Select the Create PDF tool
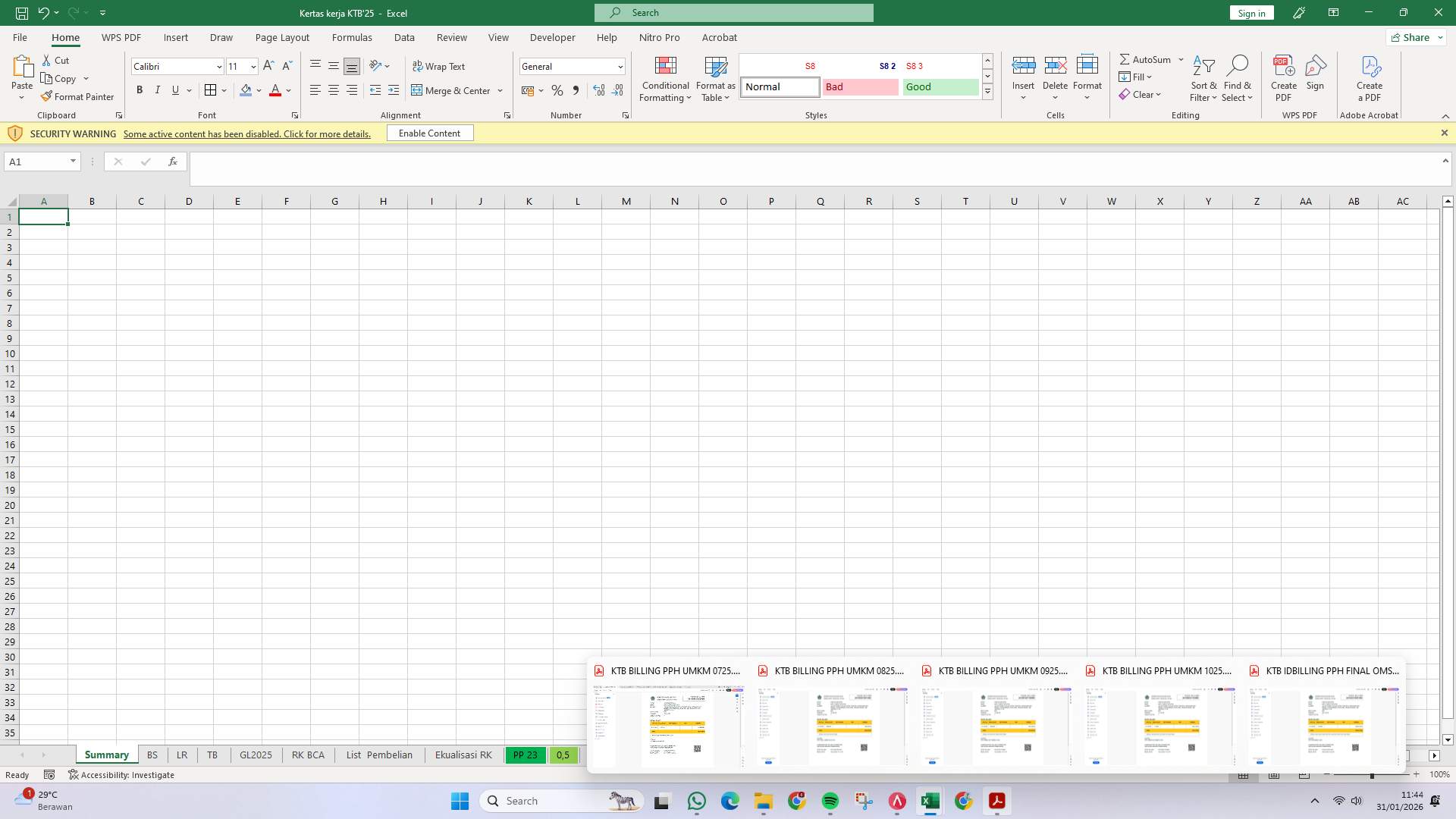The image size is (1456, 819). [x=1284, y=78]
